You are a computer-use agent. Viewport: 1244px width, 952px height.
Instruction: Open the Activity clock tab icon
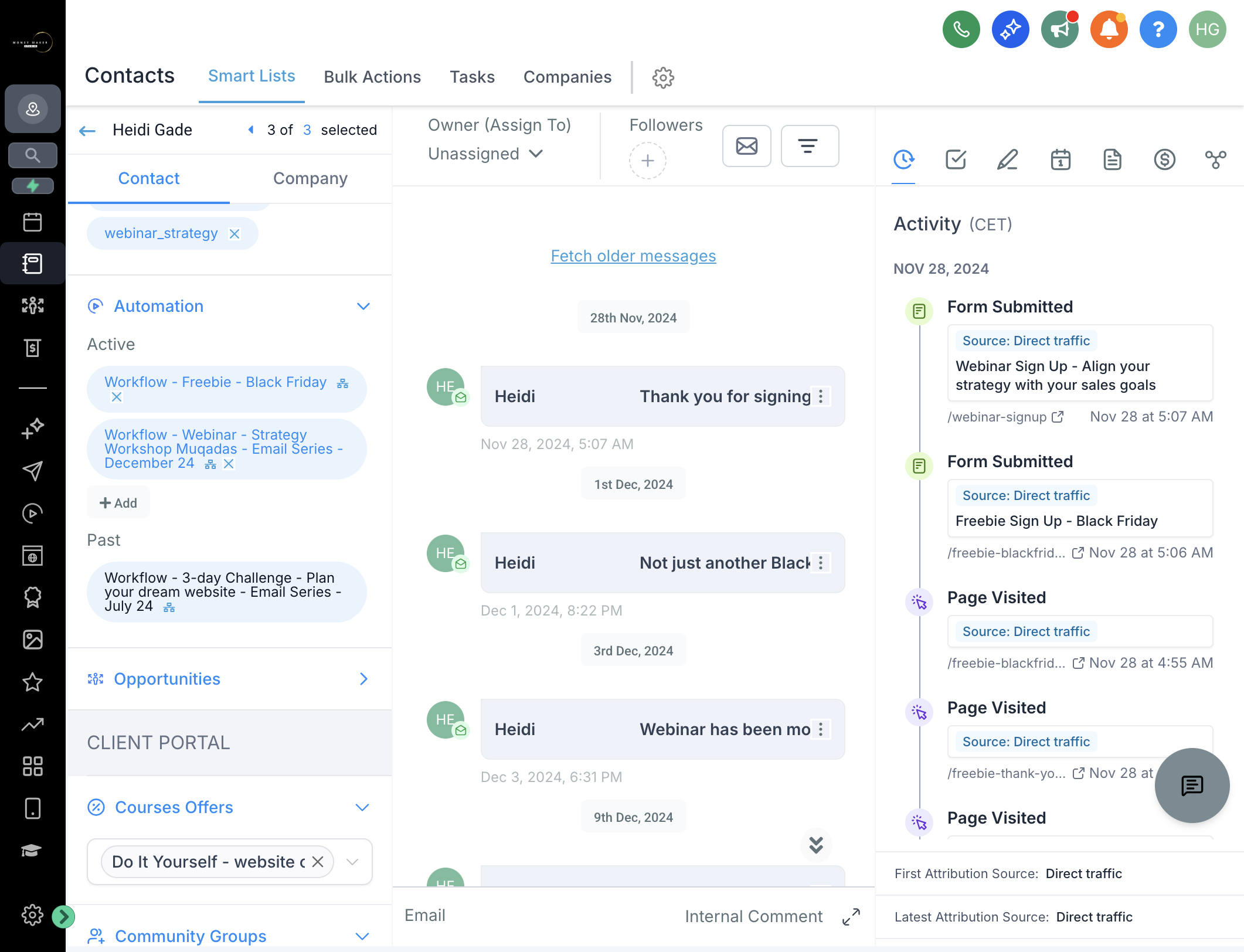pyautogui.click(x=903, y=159)
